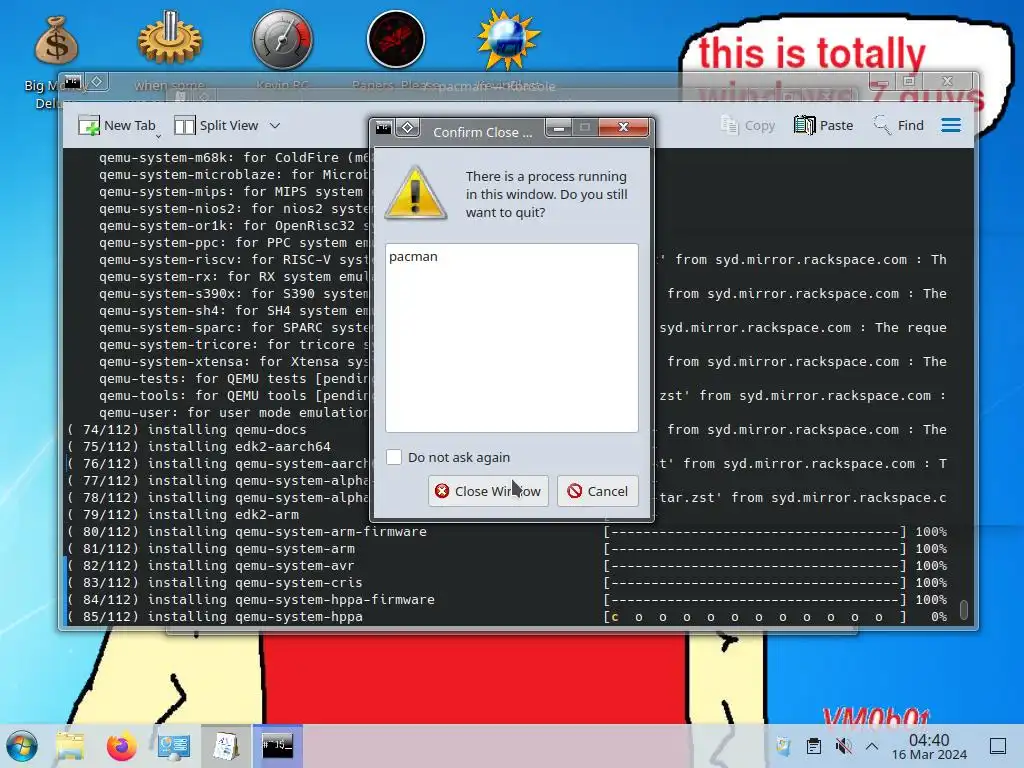Image resolution: width=1024 pixels, height=768 pixels.
Task: Click the Paste clipboard icon
Action: coord(805,125)
